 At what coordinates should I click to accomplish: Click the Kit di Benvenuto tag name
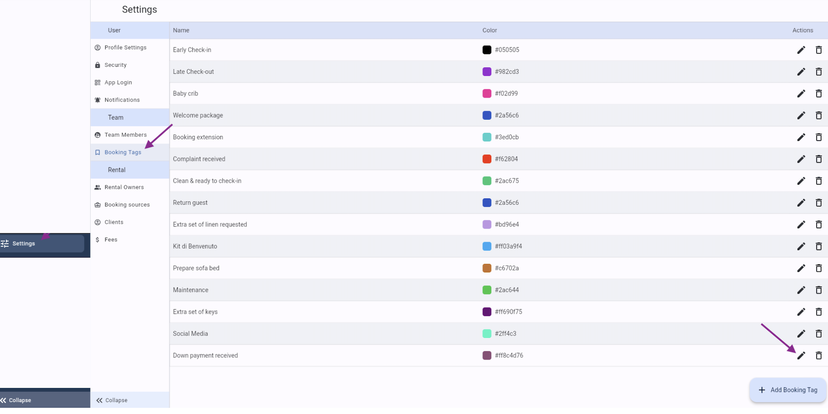[x=195, y=246]
